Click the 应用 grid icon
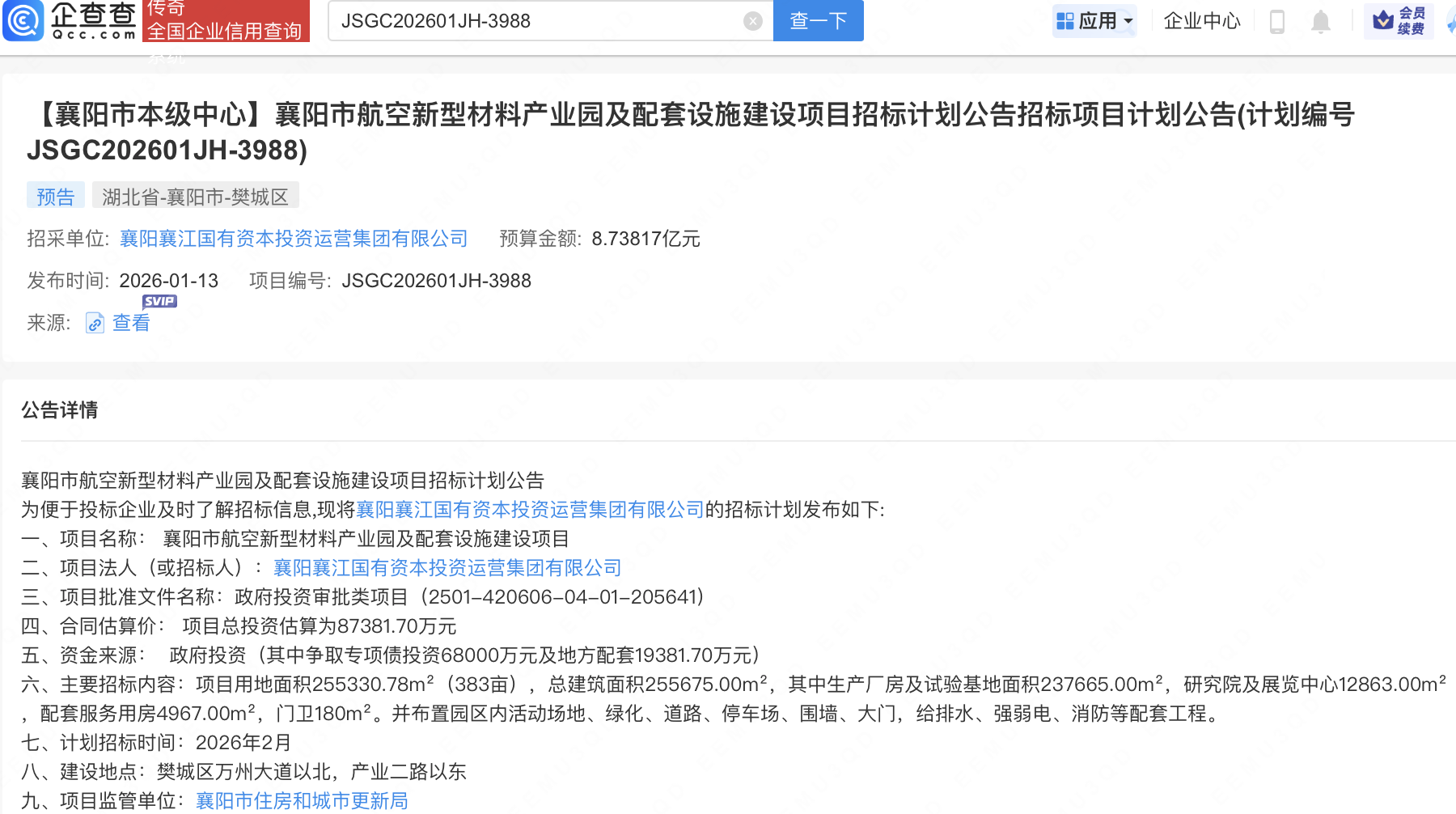The width and height of the screenshot is (1456, 814). tap(1065, 21)
